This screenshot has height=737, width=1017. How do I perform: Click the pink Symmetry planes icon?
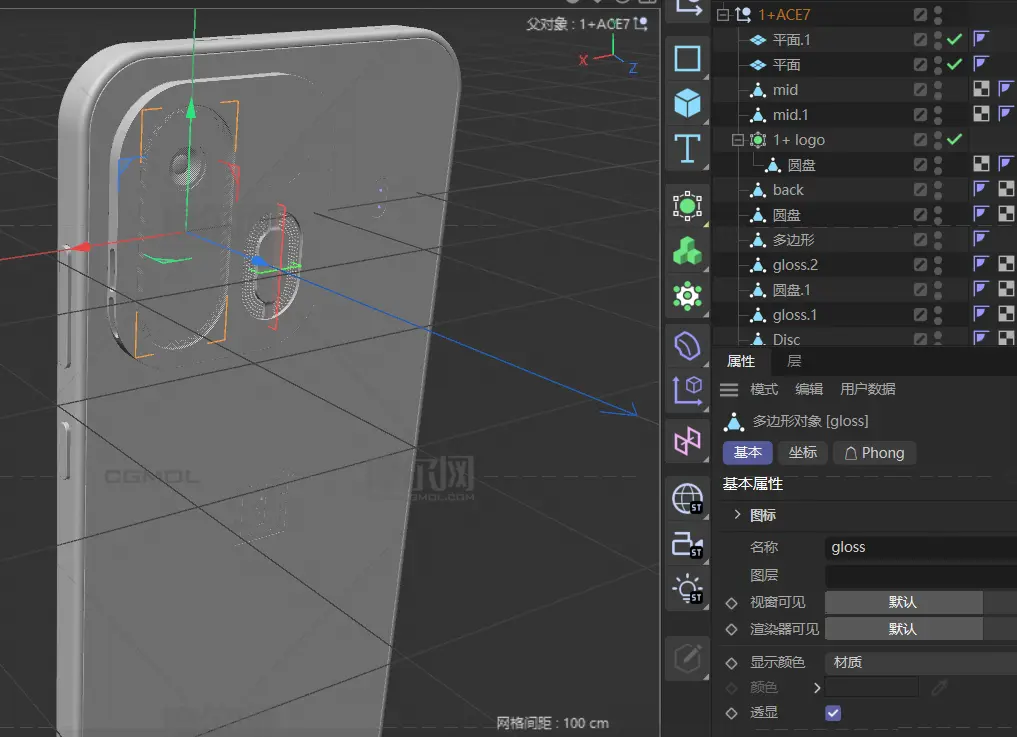(x=688, y=441)
